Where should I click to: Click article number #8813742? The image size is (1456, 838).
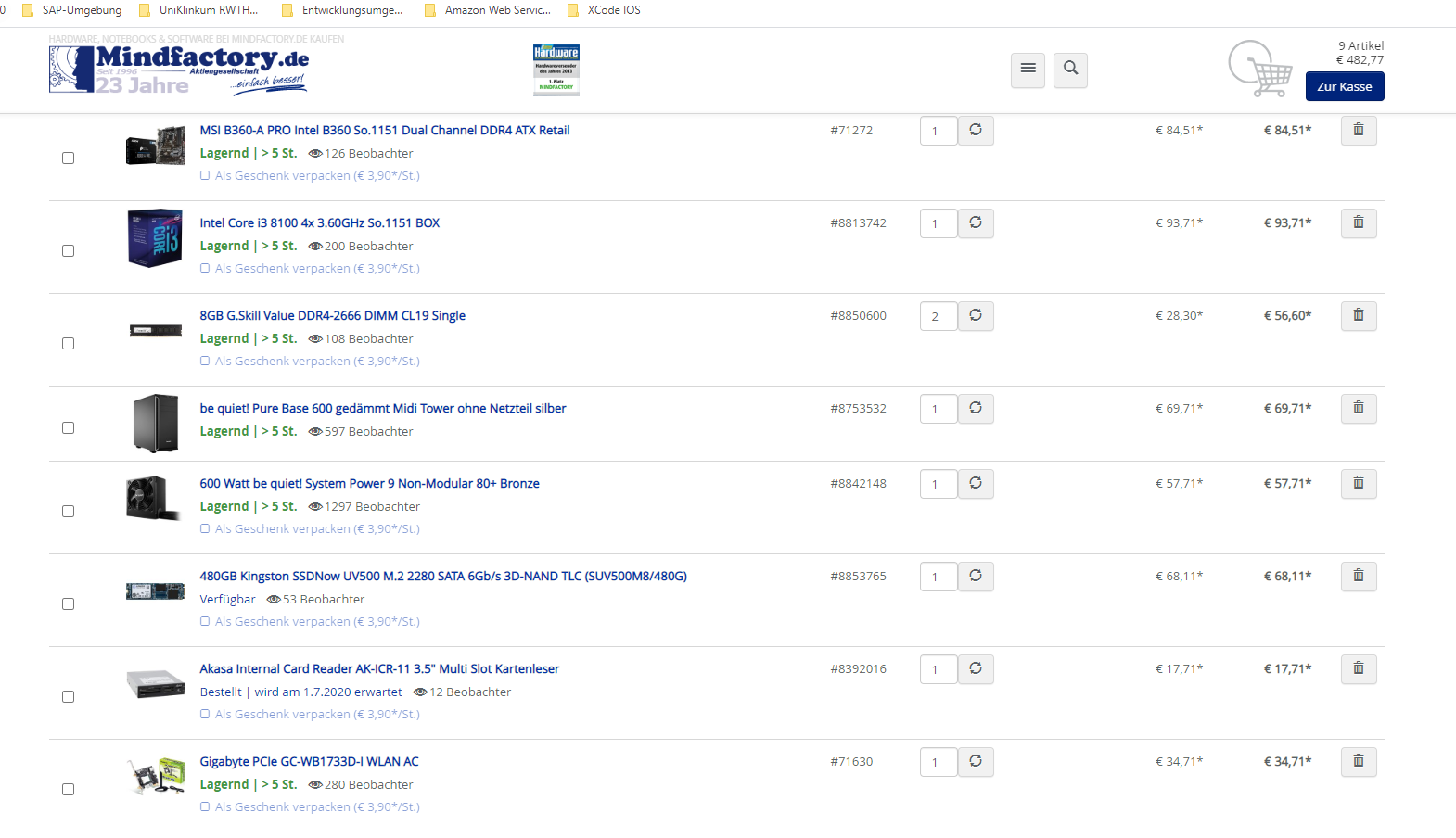click(x=858, y=223)
